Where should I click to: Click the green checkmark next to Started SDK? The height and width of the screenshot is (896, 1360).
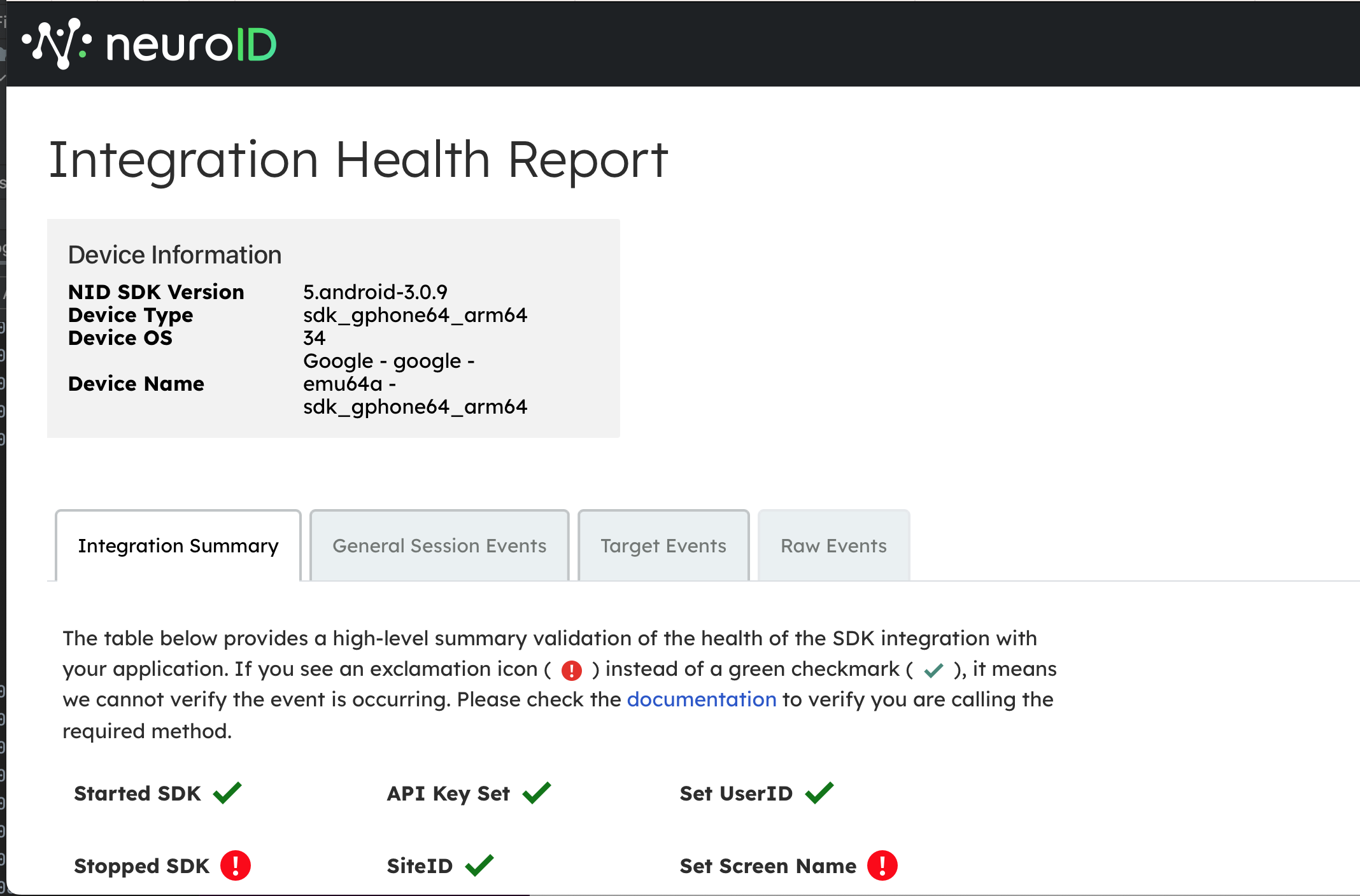227,793
